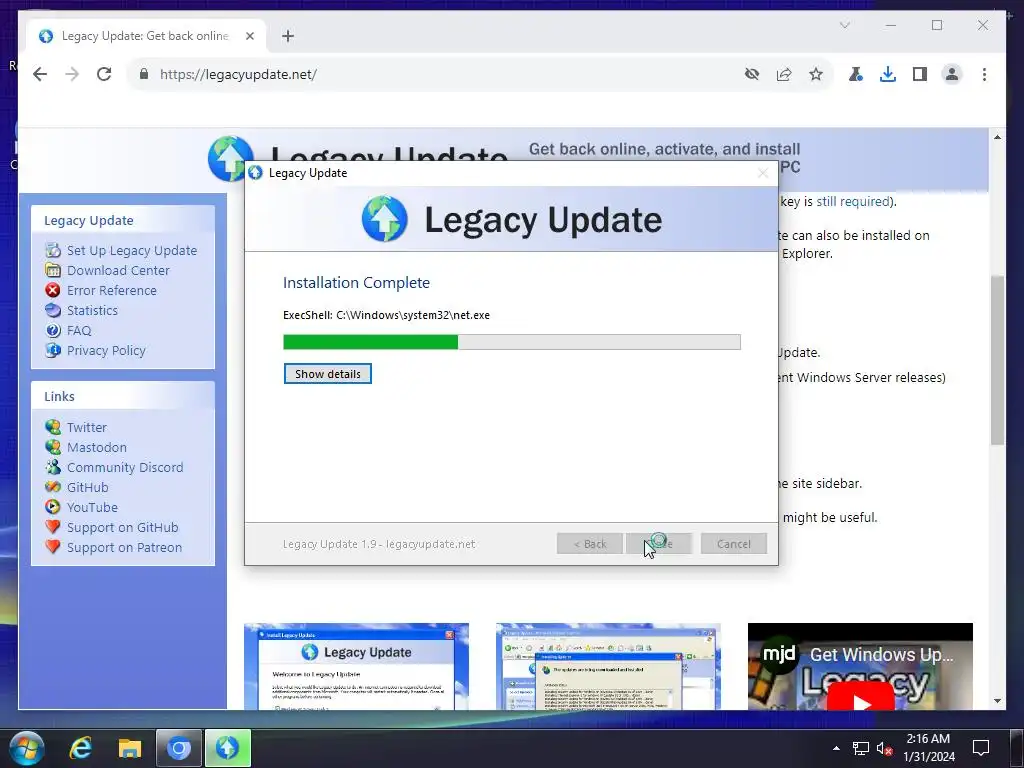Open File Explorer from the taskbar
Viewport: 1024px width, 768px height.
(130, 748)
